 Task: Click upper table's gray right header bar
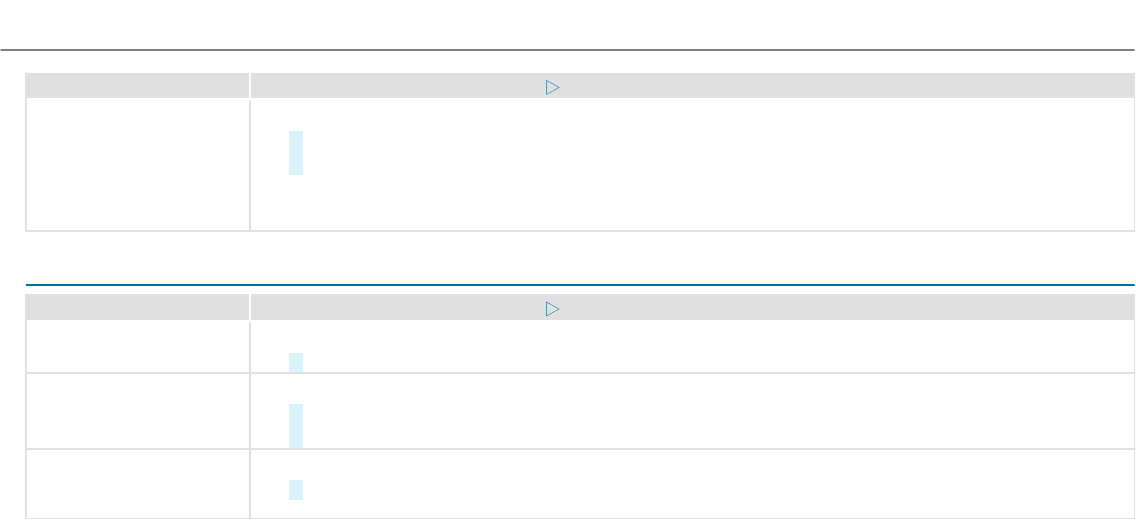point(800,87)
